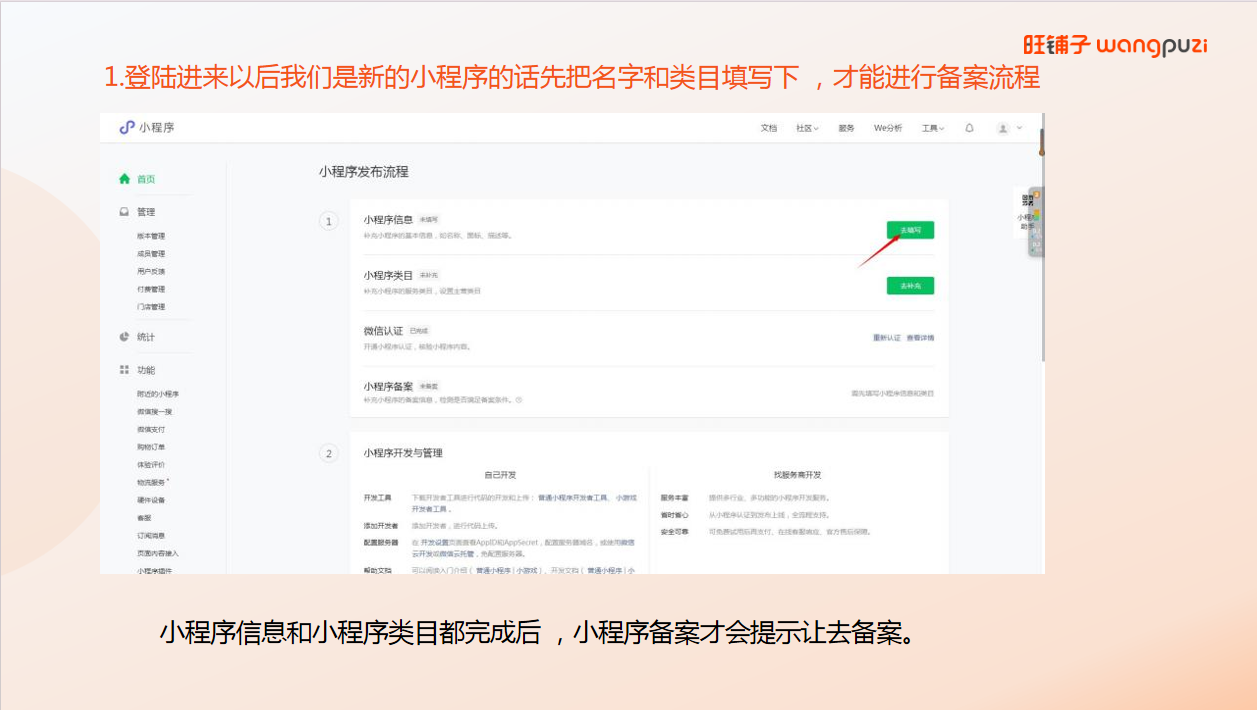Open 付费管理 in the sidebar
1257x710 pixels.
(151, 289)
